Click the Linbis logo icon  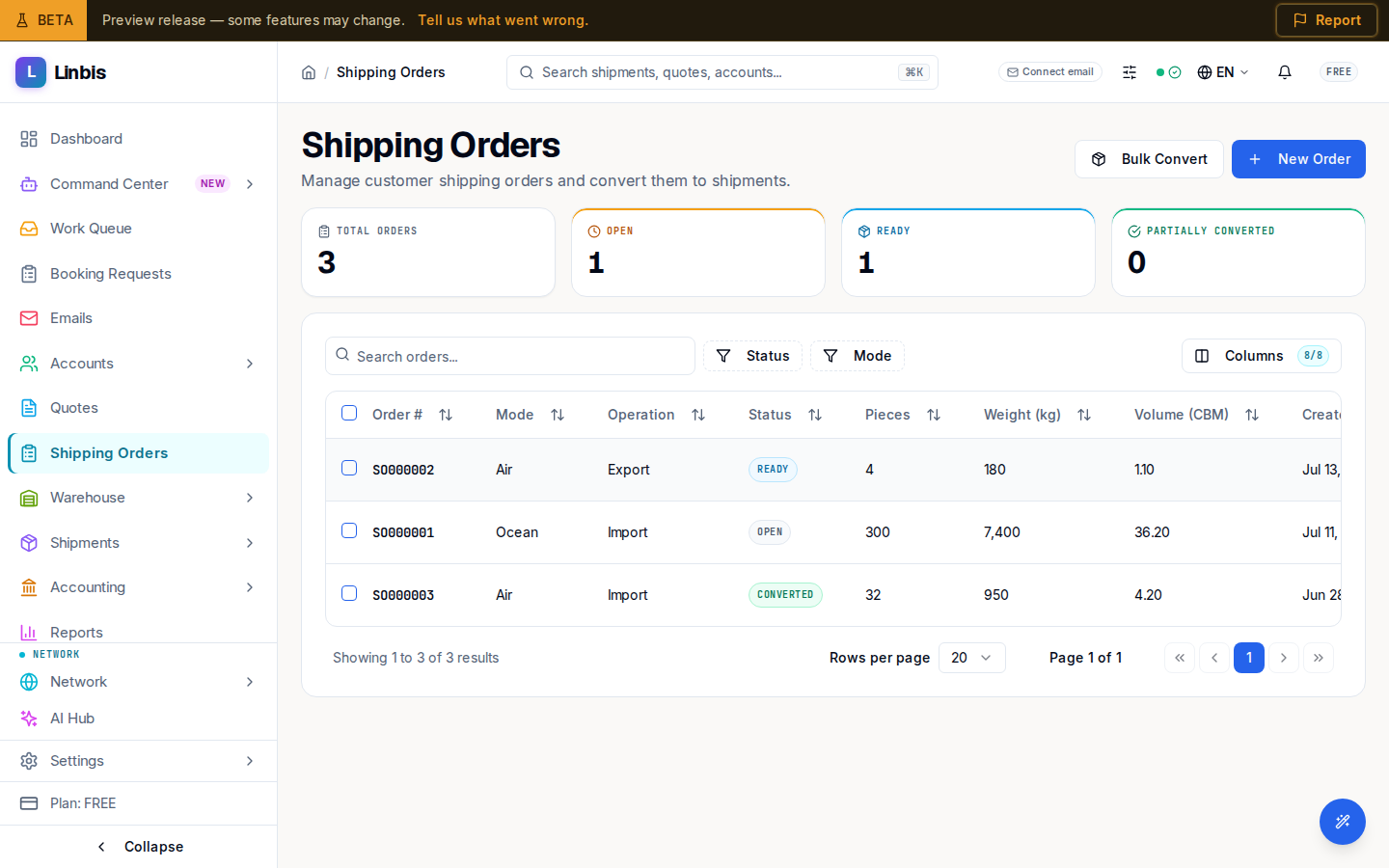[31, 72]
